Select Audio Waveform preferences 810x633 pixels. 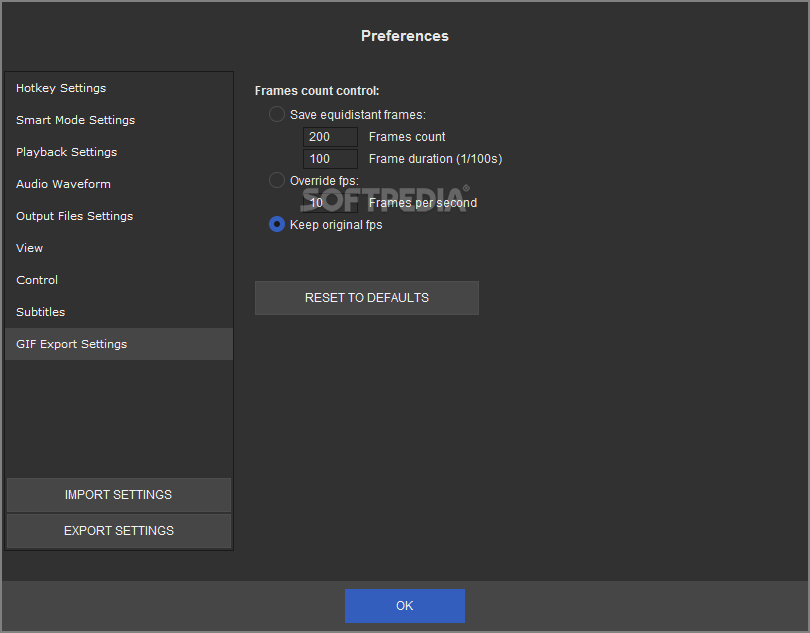coord(119,184)
